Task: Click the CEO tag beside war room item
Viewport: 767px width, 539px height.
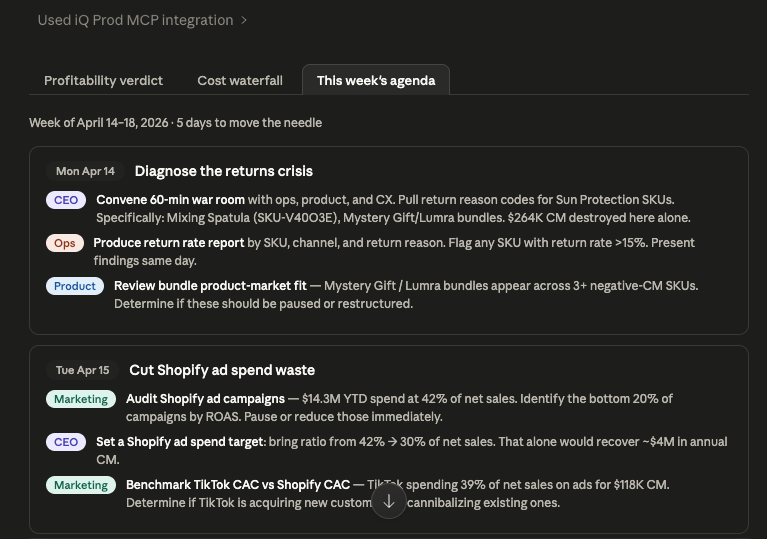Action: 66,200
